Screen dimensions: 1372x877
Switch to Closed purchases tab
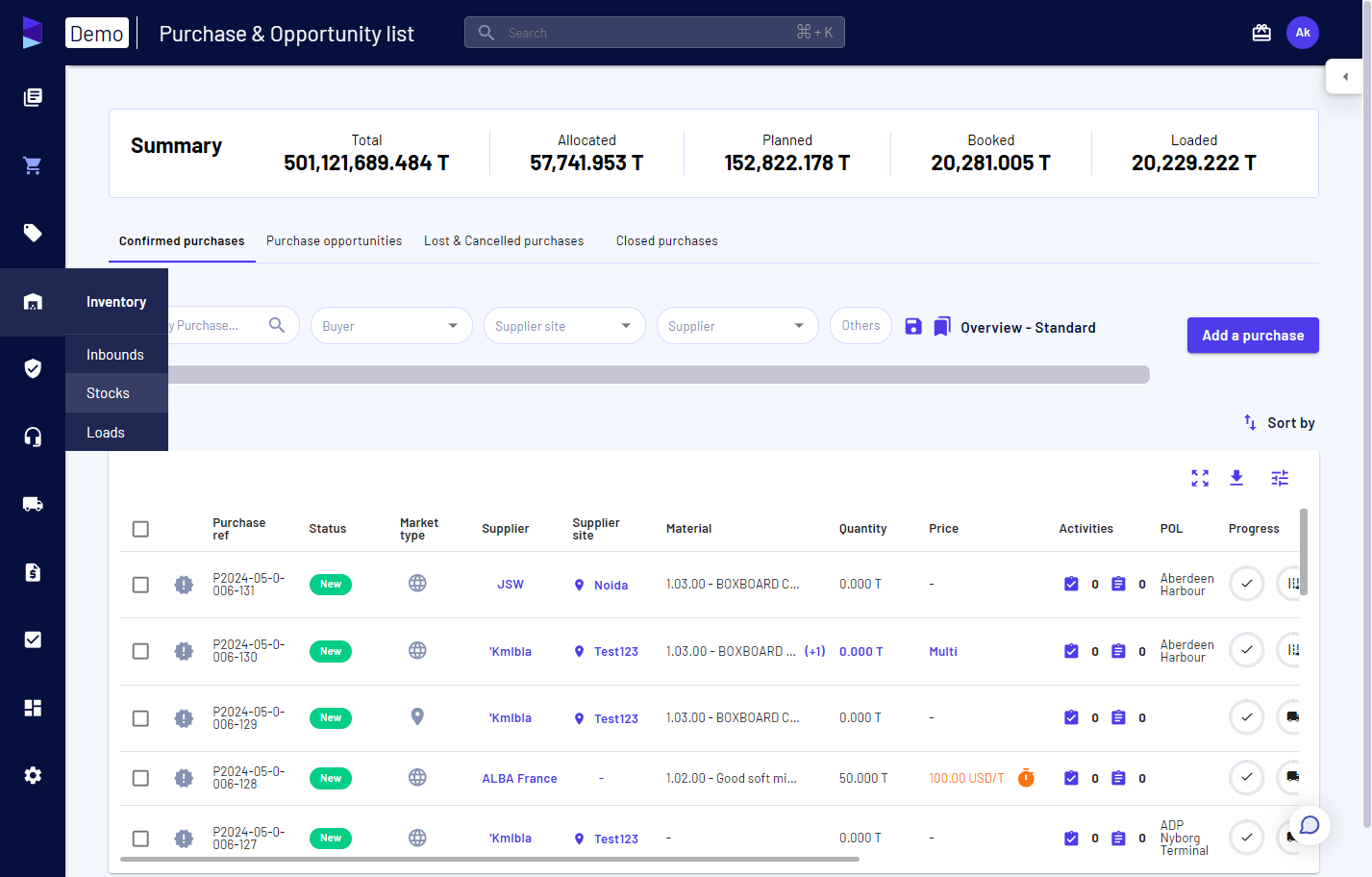[x=667, y=241]
